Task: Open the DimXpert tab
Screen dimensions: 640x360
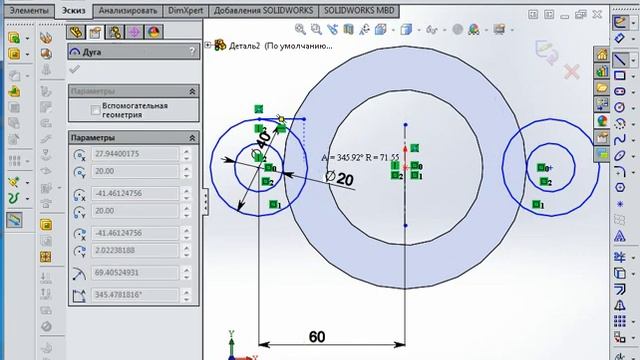Action: tap(185, 11)
